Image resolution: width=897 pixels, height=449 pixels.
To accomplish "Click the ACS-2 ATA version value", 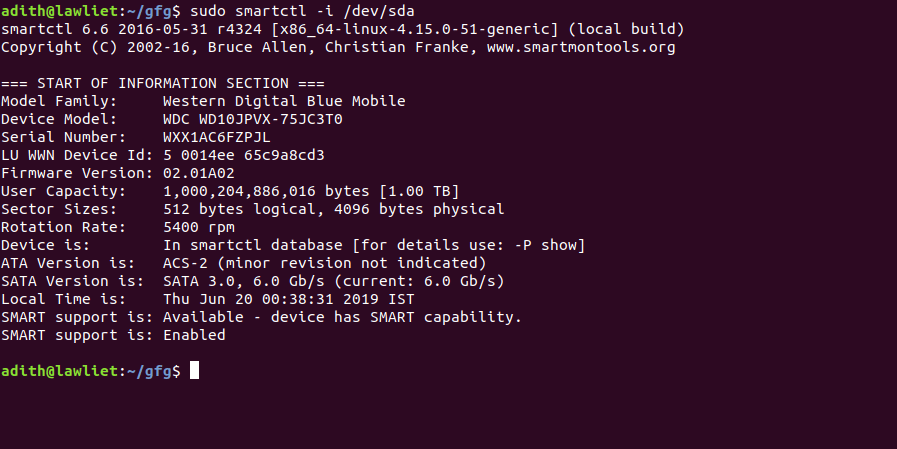I will click(185, 263).
